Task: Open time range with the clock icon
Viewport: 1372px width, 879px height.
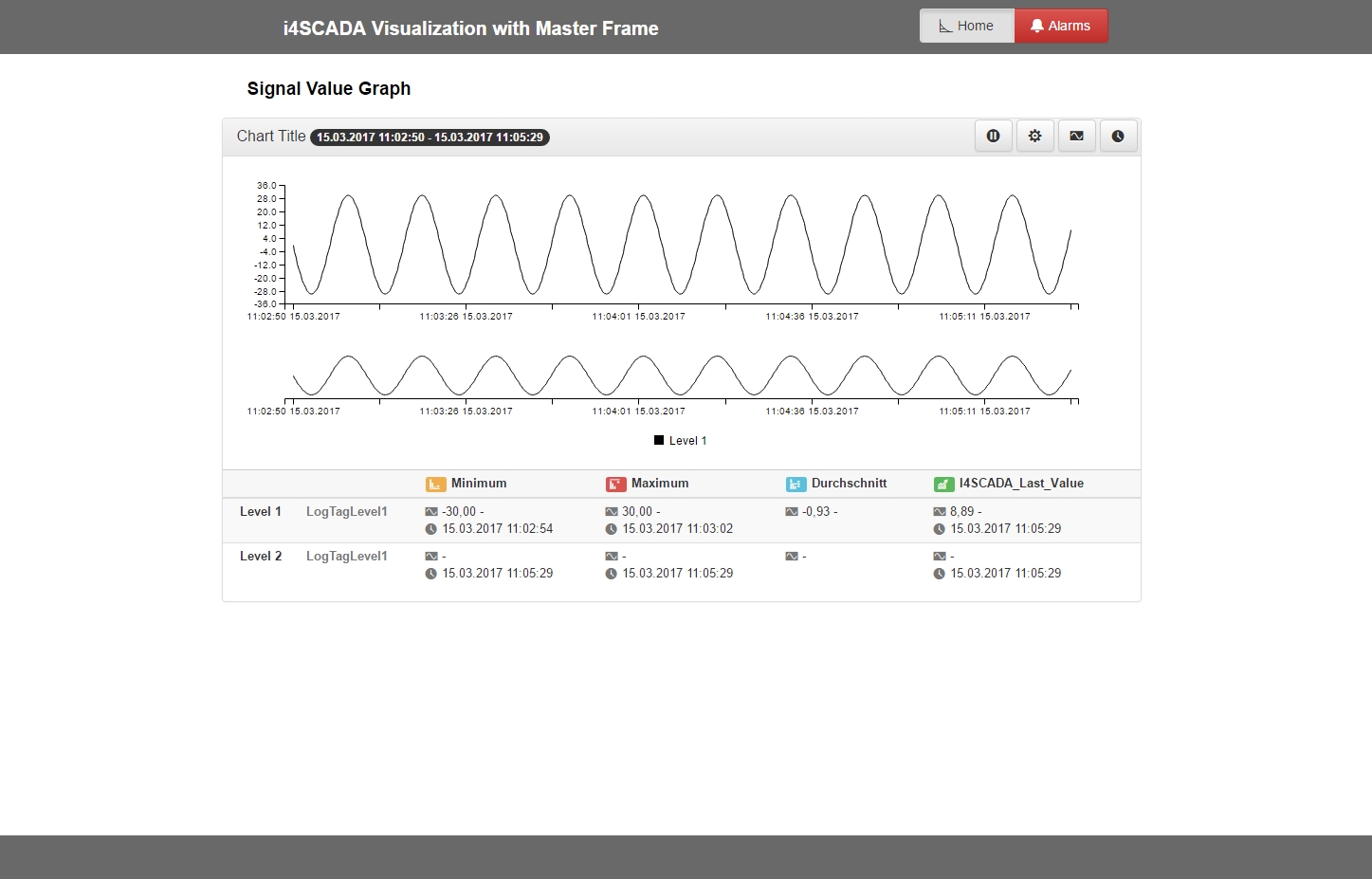Action: click(1119, 136)
